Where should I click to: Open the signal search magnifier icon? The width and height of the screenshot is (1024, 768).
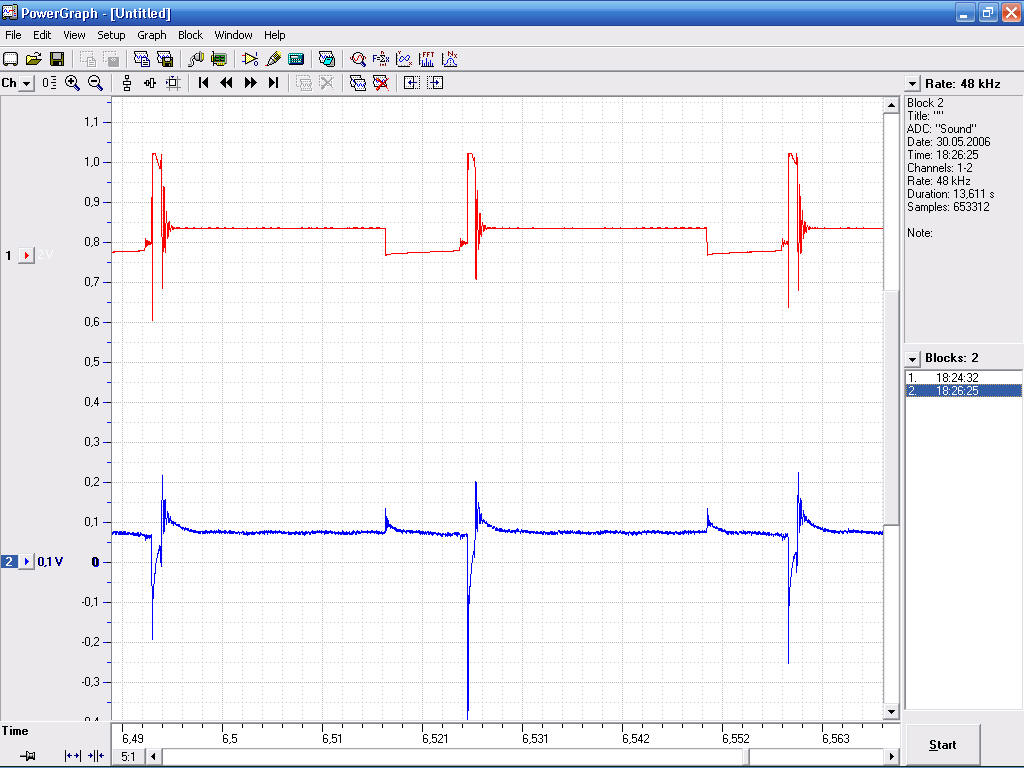(x=358, y=59)
